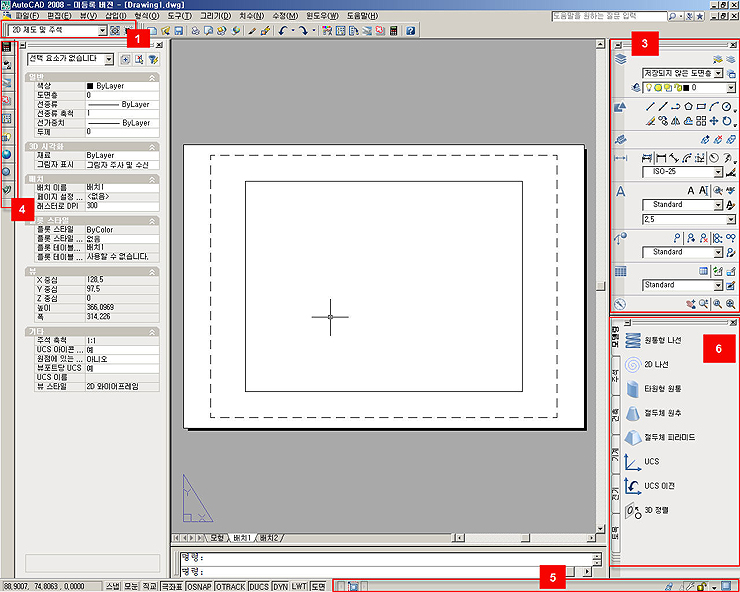Toggle 극좌표 polar tracking
Image resolution: width=740 pixels, height=592 pixels.
172,586
